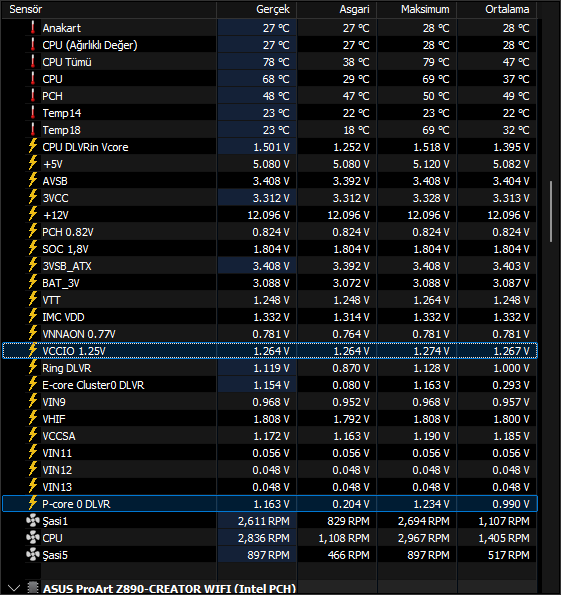561x595 pixels.
Task: Click the lightning bolt icon for +12V
Action: 33,214
